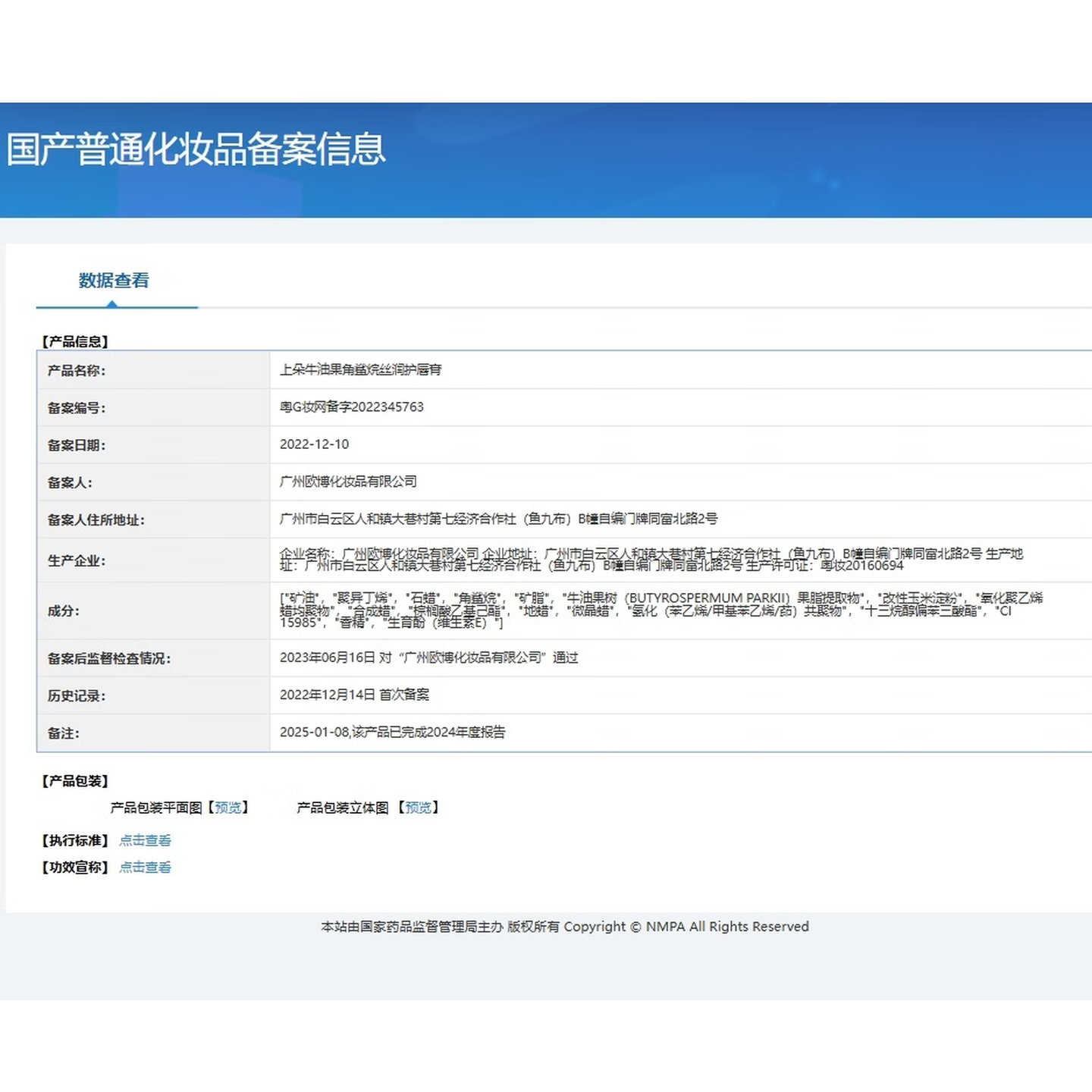Click the 成分 ingredient list text
The image size is (1092, 1092).
[660, 610]
